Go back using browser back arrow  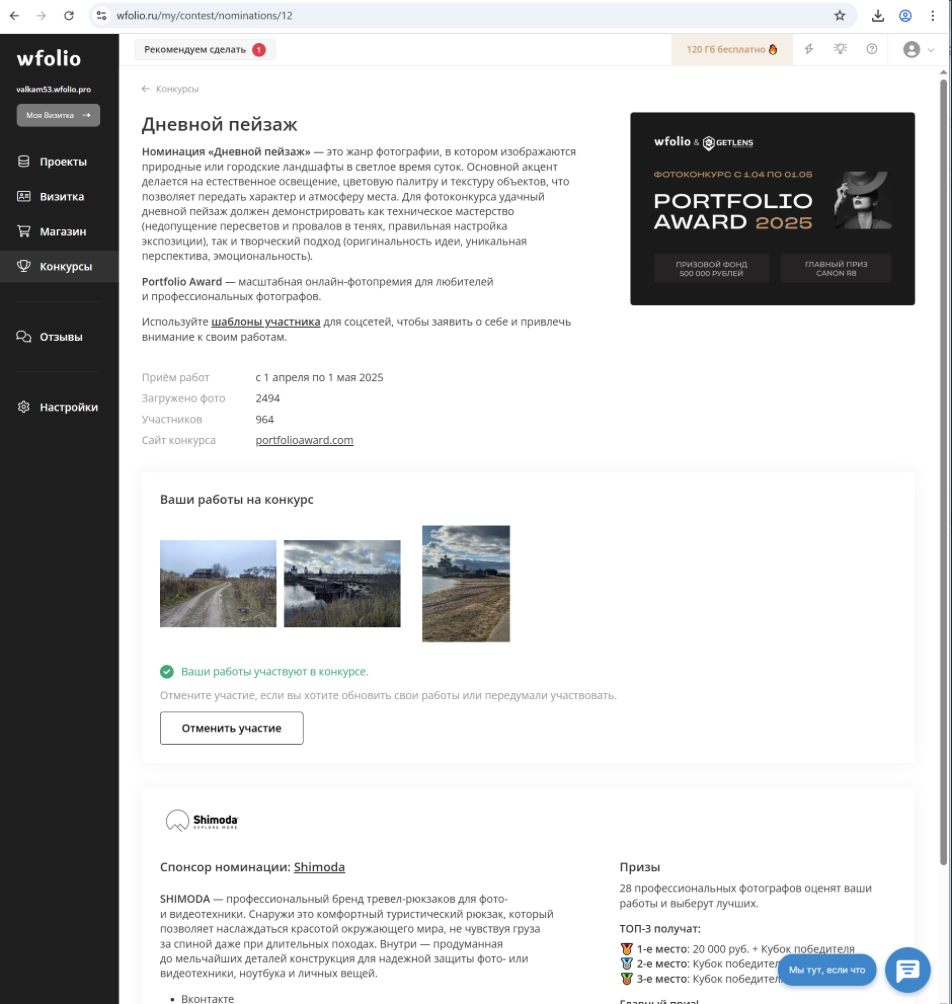click(x=14, y=15)
